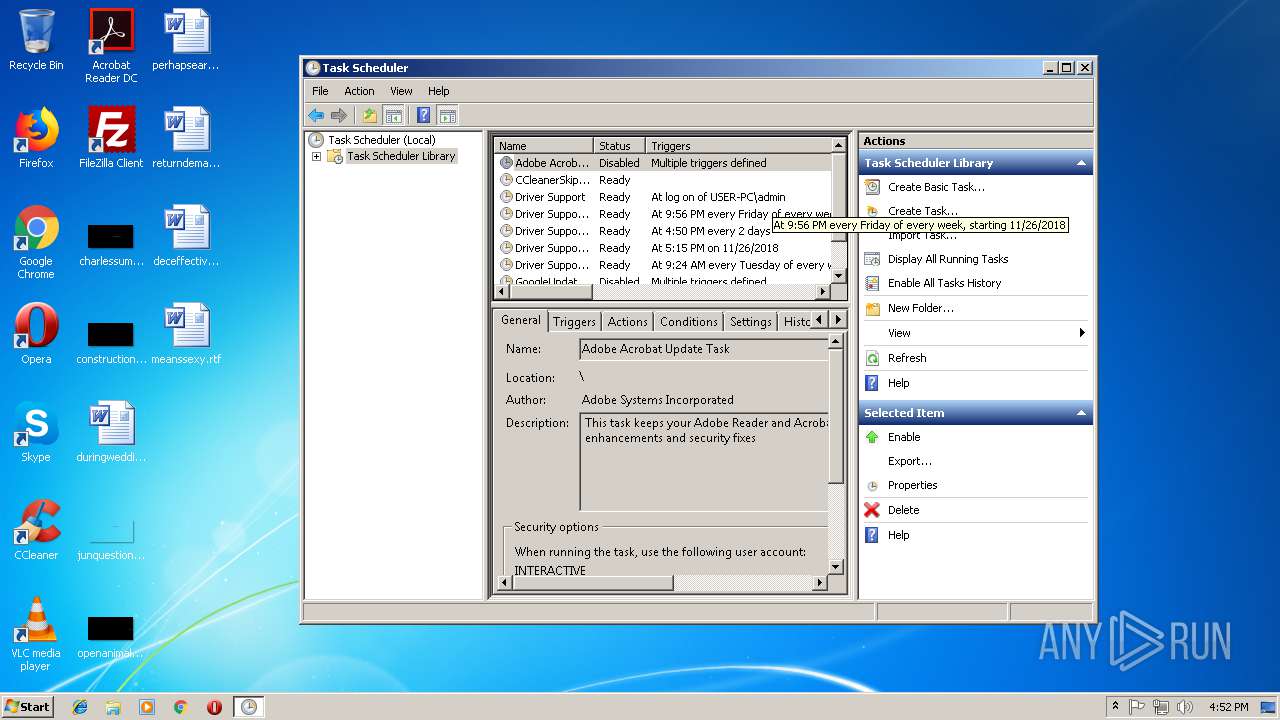
Task: Open Opera from the taskbar
Action: pyautogui.click(x=214, y=707)
